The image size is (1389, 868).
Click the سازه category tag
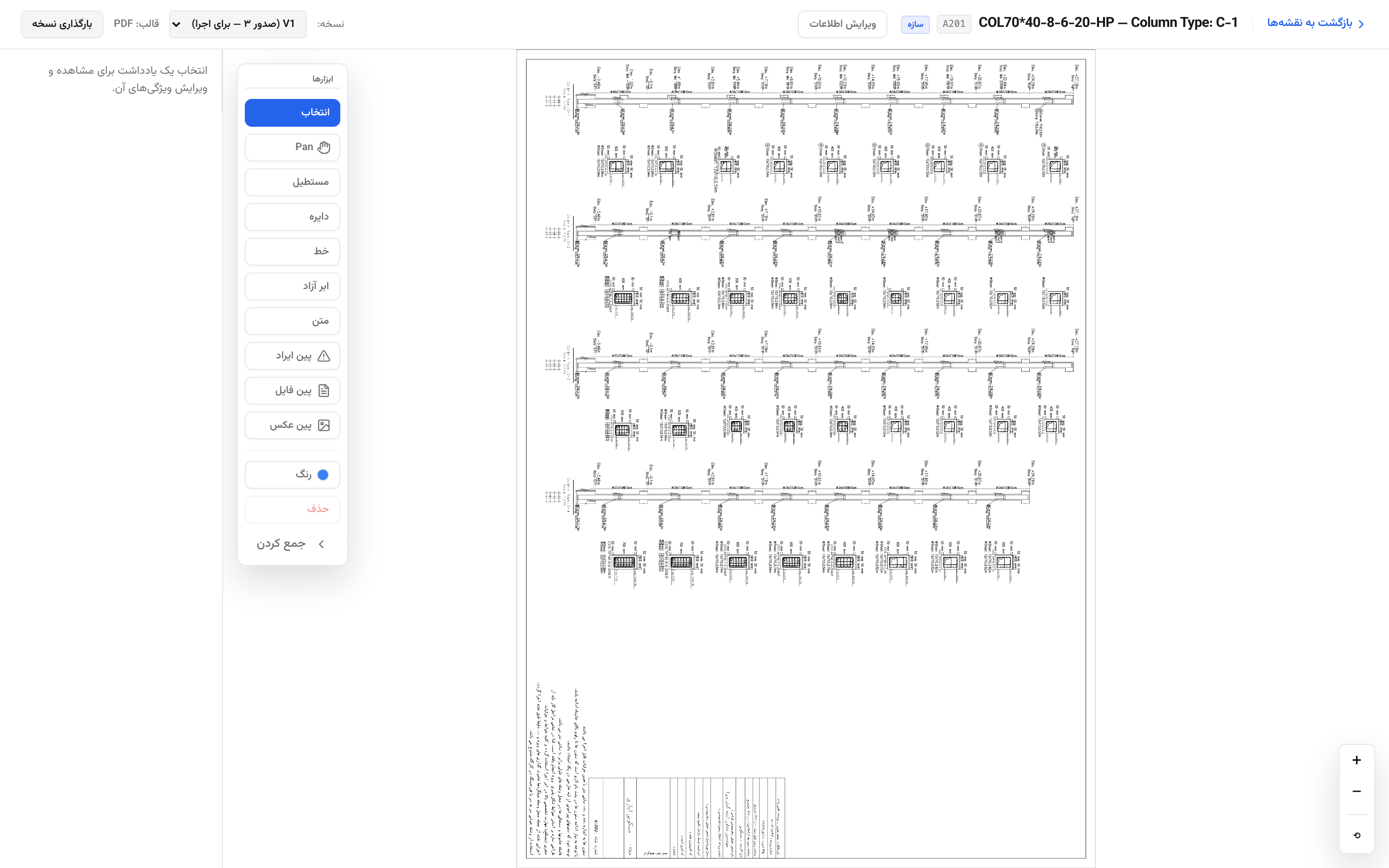(x=915, y=24)
